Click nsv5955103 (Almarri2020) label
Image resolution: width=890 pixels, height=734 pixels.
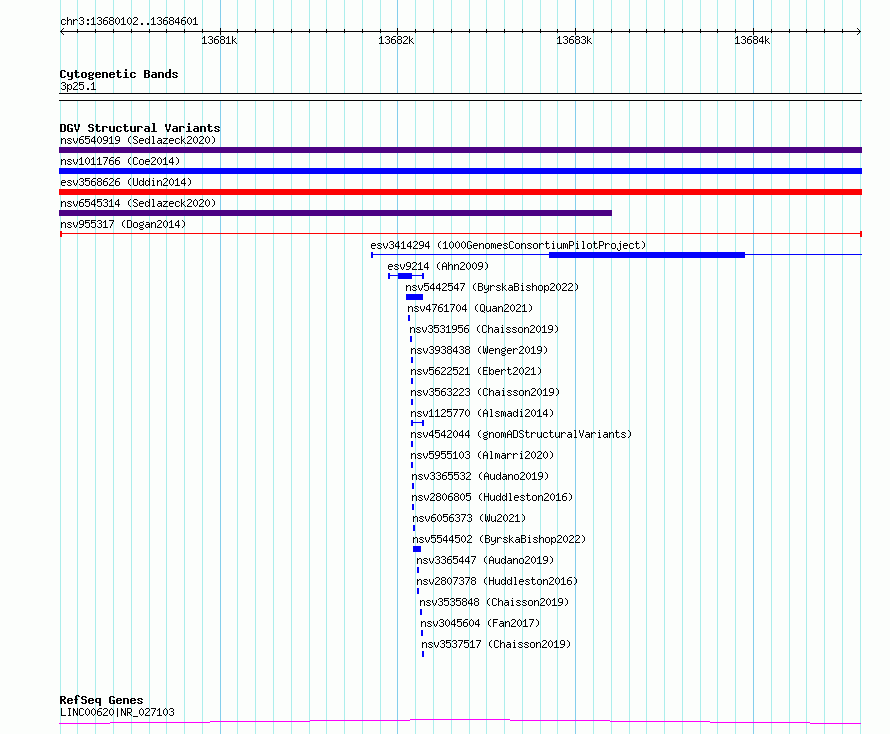[482, 455]
